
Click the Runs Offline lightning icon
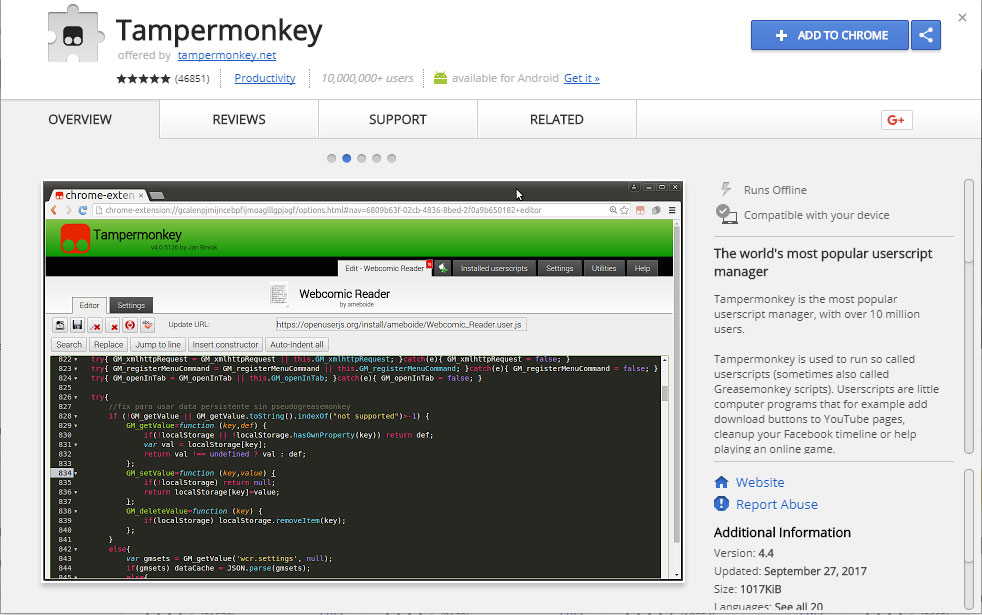point(726,189)
